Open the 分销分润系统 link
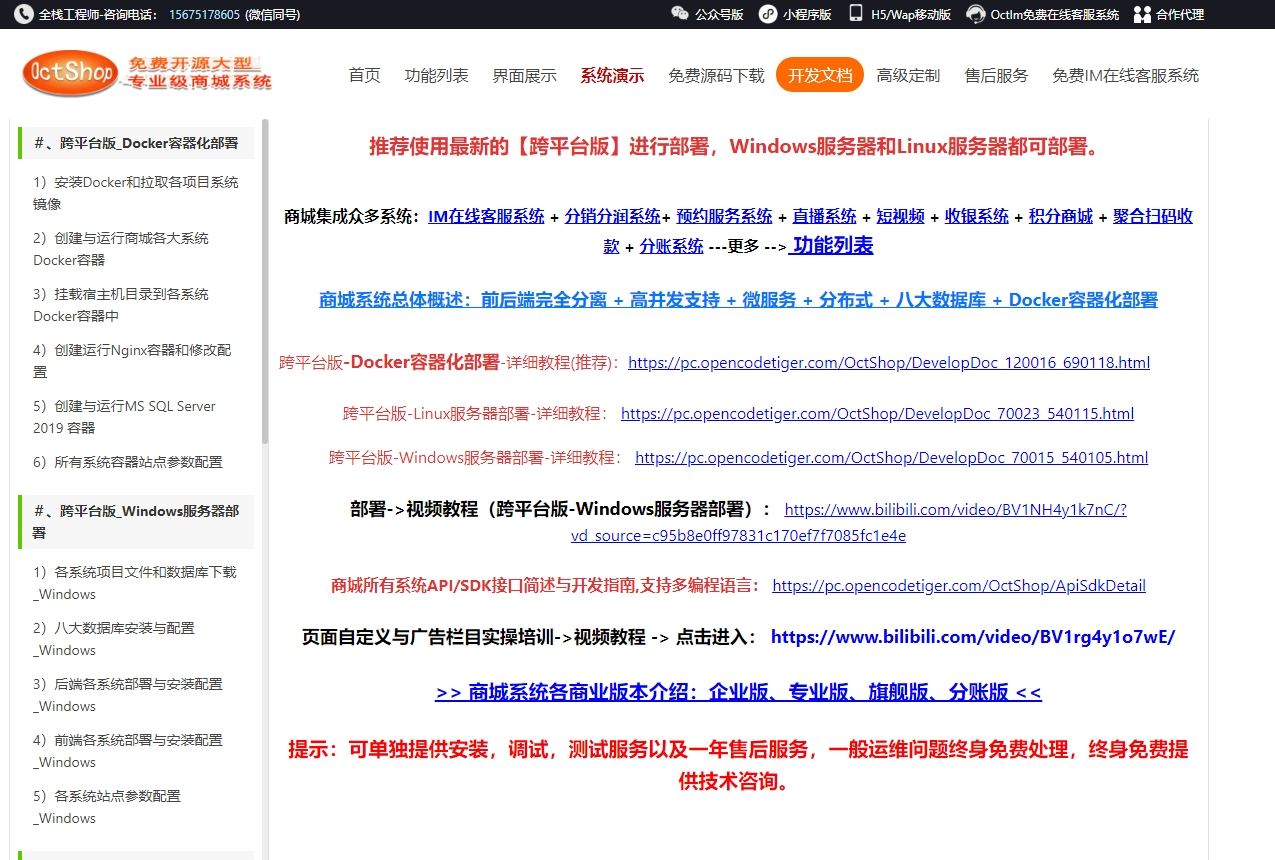This screenshot has height=860, width=1275. tap(613, 216)
